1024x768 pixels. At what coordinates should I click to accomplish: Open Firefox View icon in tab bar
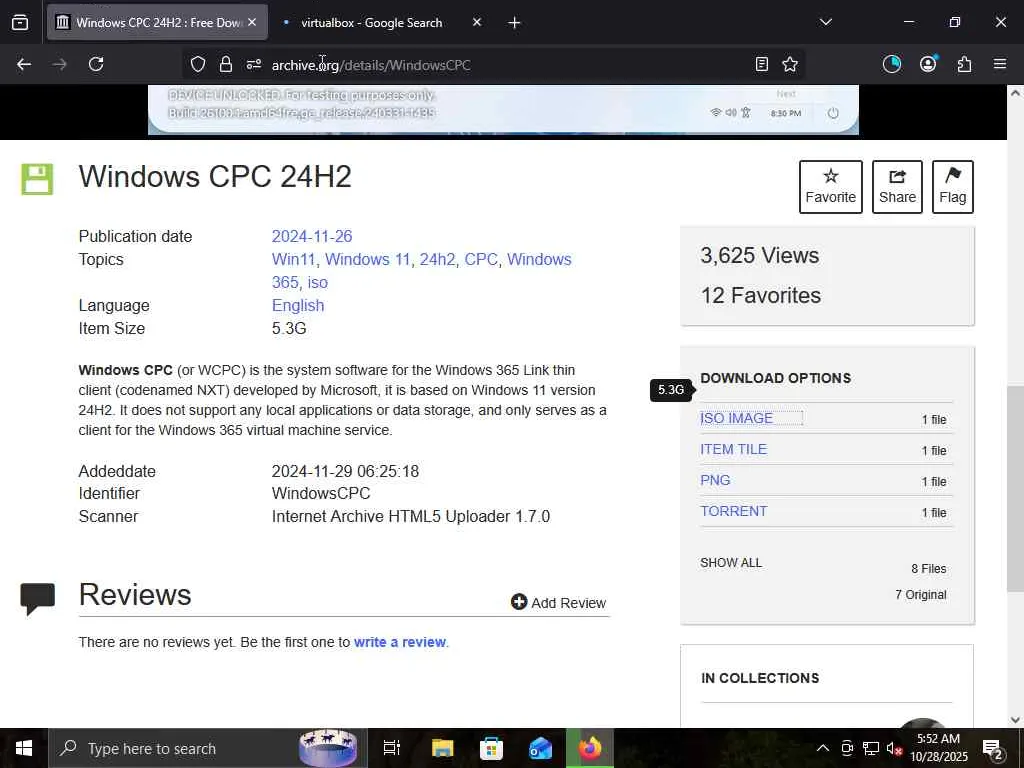coord(20,22)
